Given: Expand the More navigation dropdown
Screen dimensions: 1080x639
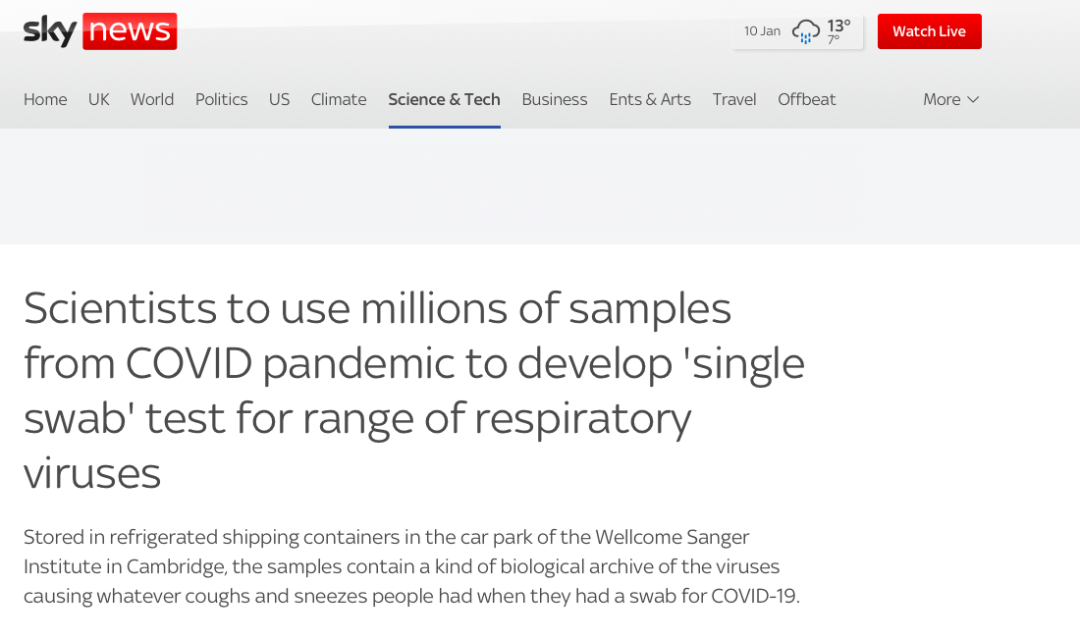Looking at the screenshot, I should pos(951,100).
